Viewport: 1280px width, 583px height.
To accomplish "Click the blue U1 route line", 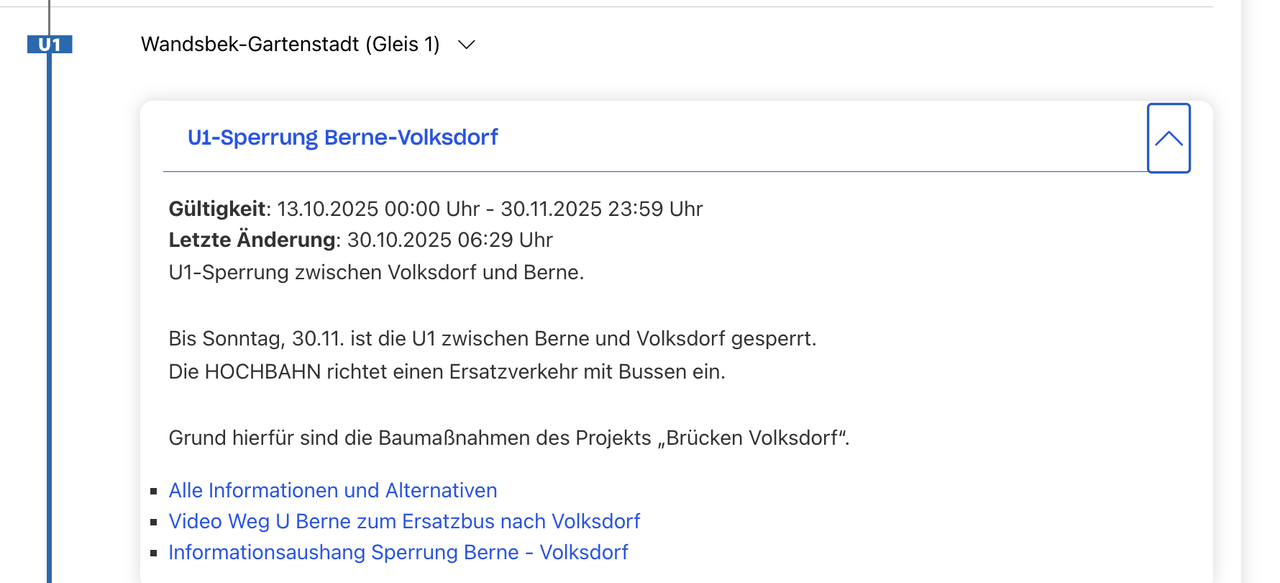I will click(48, 300).
